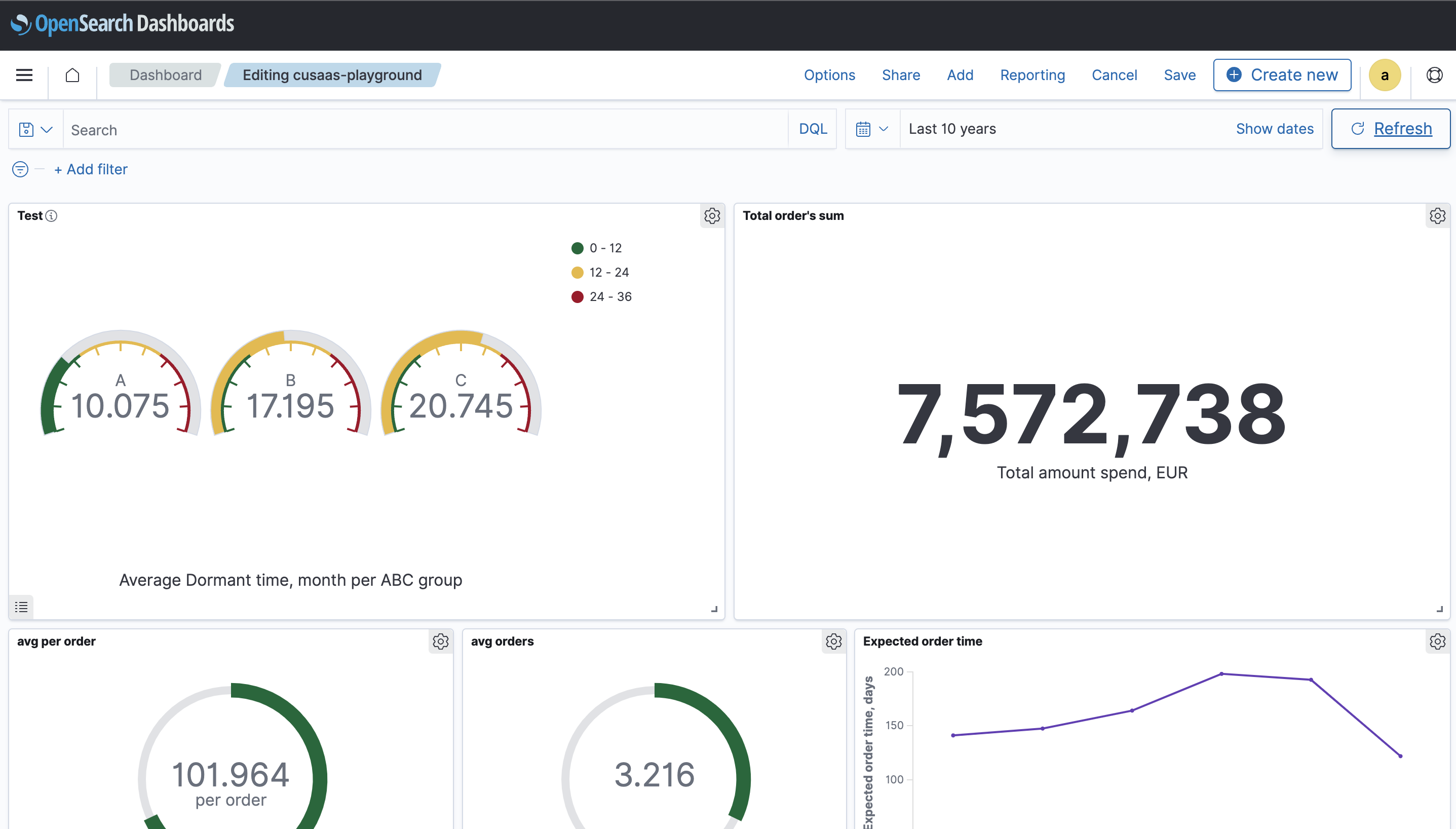Select the red 24 - 36 legend swatch
The width and height of the screenshot is (1456, 829).
(x=577, y=296)
